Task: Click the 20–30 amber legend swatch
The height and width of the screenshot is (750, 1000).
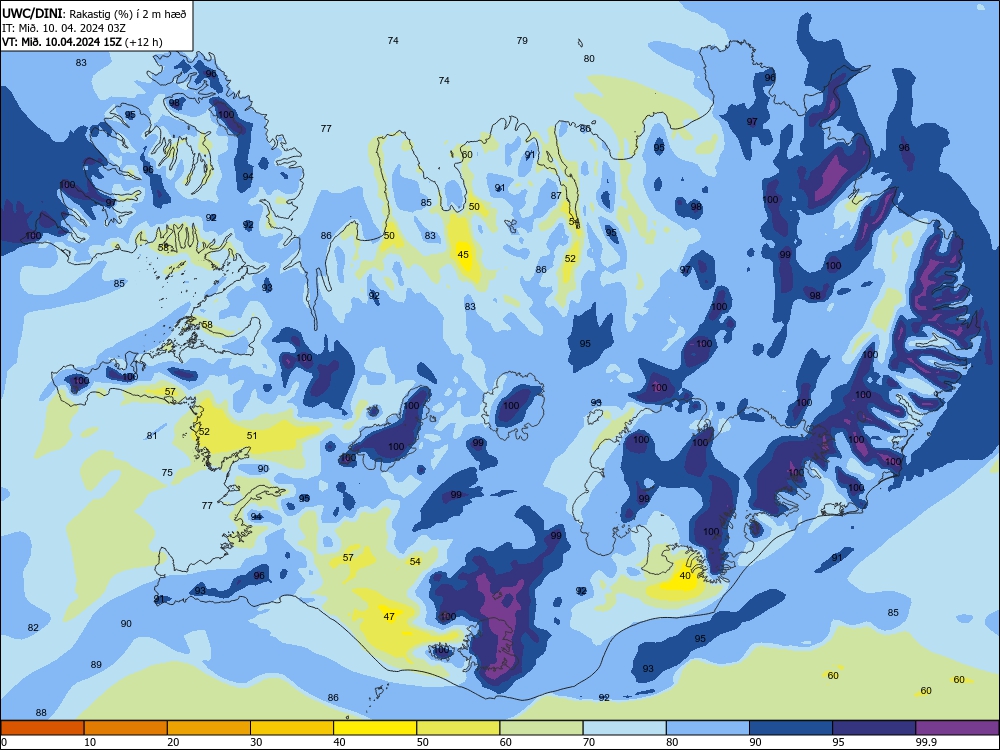Action: (209, 728)
